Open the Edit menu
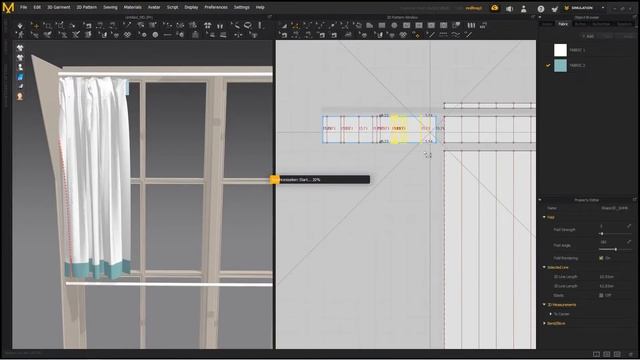The height and width of the screenshot is (360, 640). coord(37,7)
